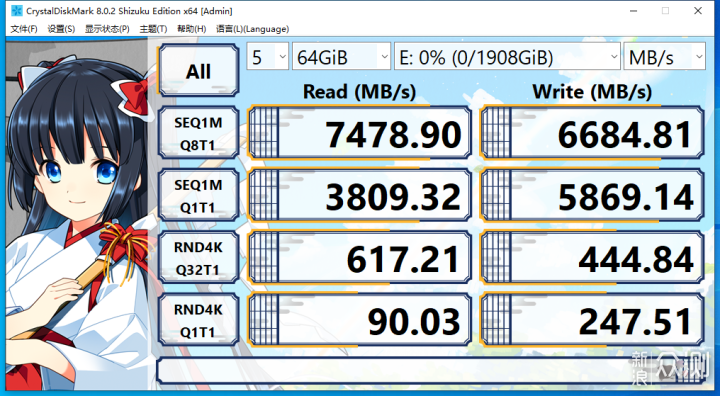Click the 7478.90 sequential read result
This screenshot has width=720, height=396.
coord(360,133)
